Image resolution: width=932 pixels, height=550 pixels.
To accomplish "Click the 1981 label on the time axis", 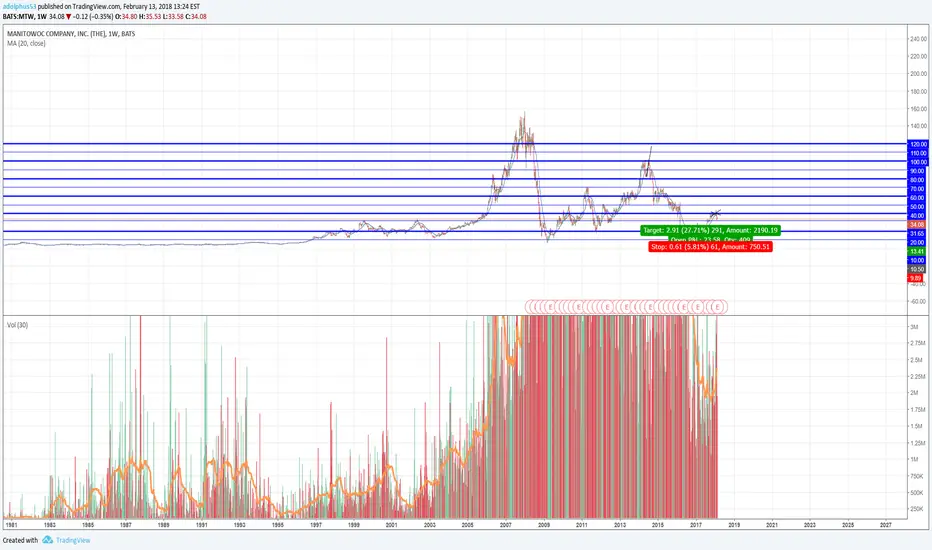I will tap(11, 525).
